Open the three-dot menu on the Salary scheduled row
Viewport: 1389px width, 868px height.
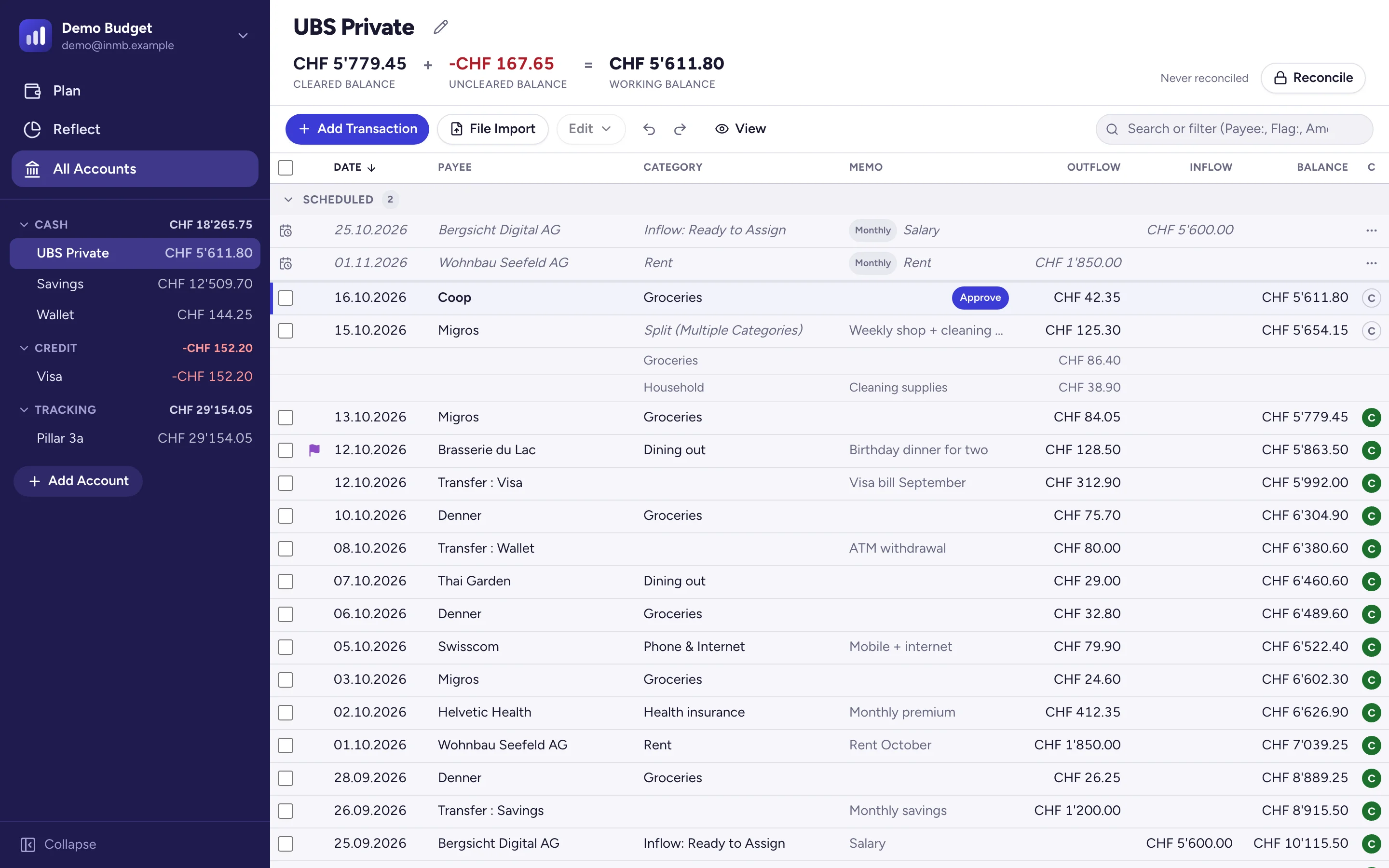click(1371, 230)
